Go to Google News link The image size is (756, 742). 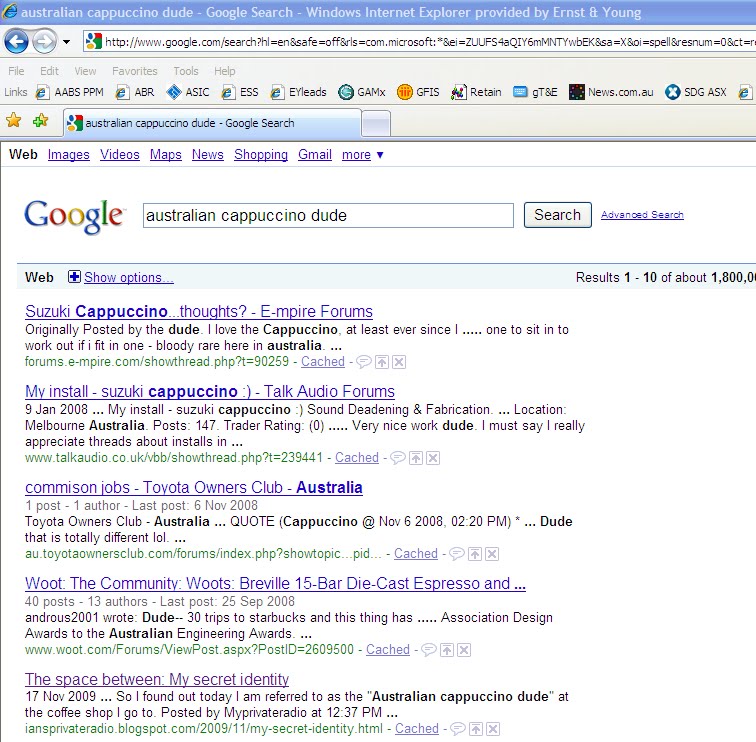(208, 155)
